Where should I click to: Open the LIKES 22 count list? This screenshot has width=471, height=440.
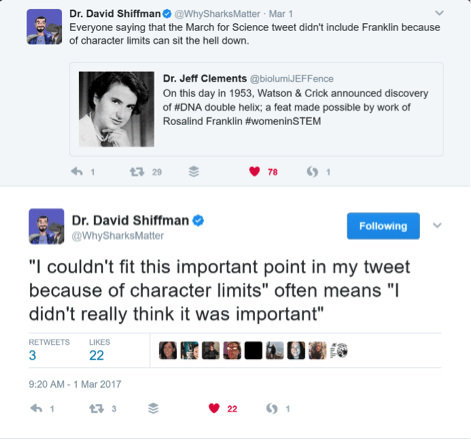coord(99,350)
